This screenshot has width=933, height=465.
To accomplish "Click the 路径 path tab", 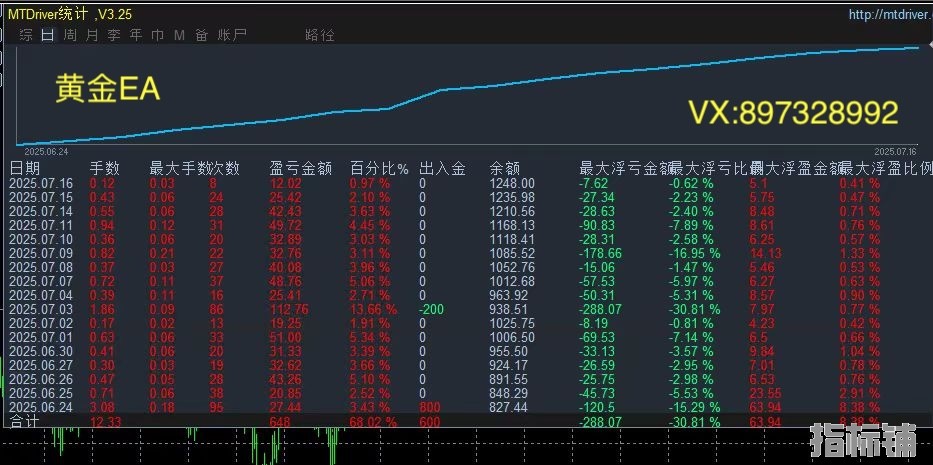I will click(320, 35).
